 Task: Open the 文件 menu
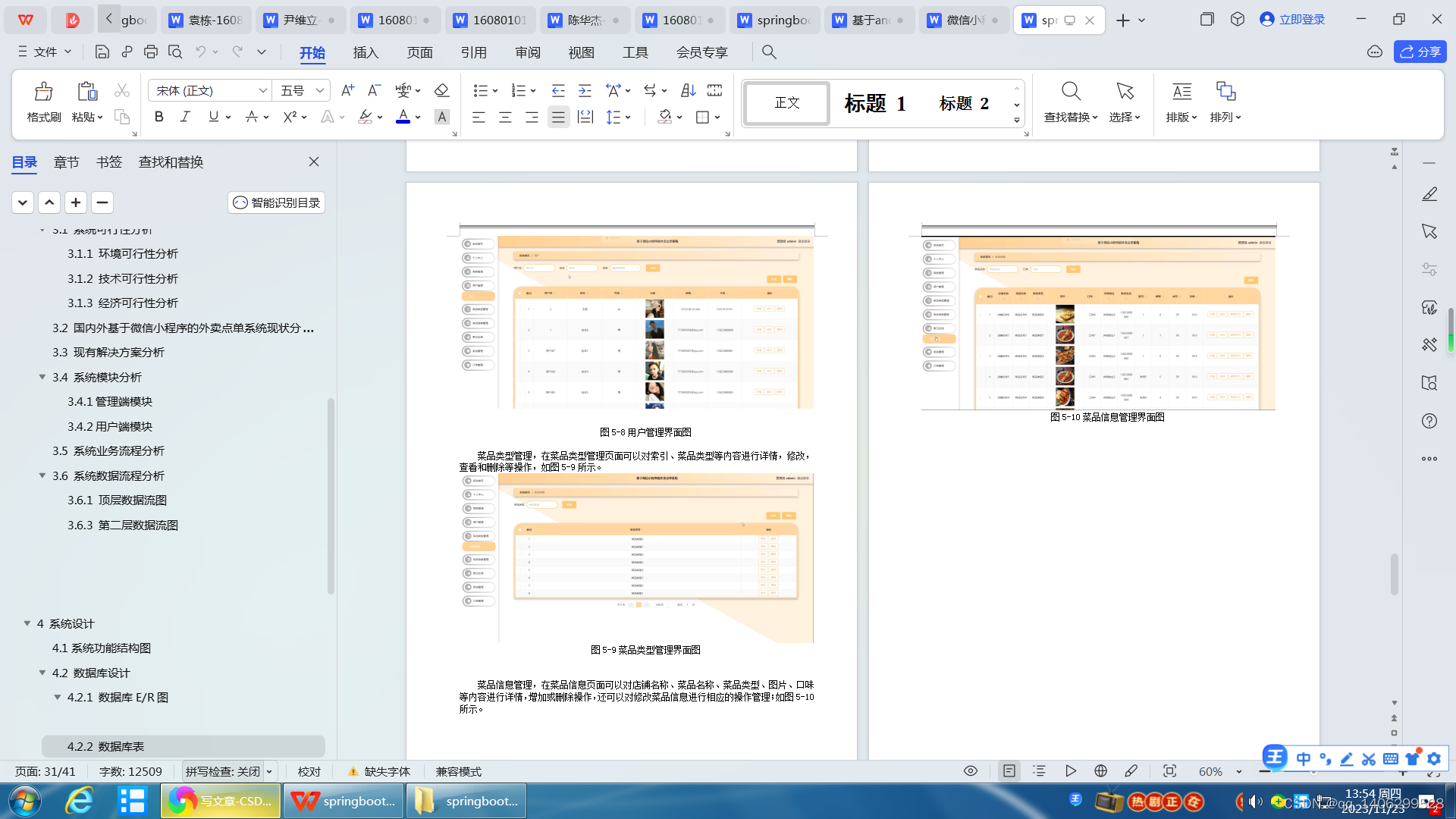point(44,52)
